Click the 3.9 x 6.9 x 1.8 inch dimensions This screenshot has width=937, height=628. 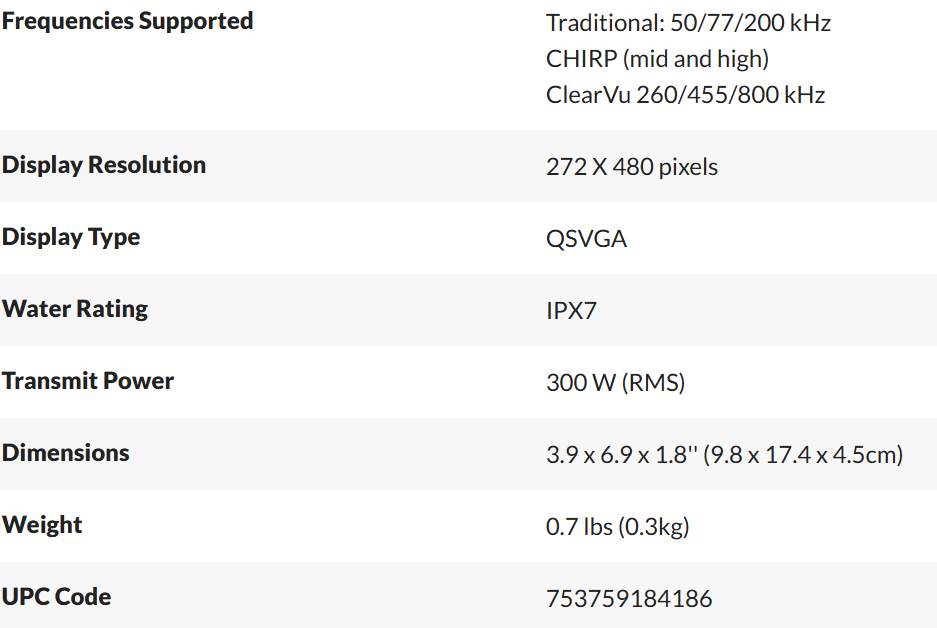coord(621,455)
